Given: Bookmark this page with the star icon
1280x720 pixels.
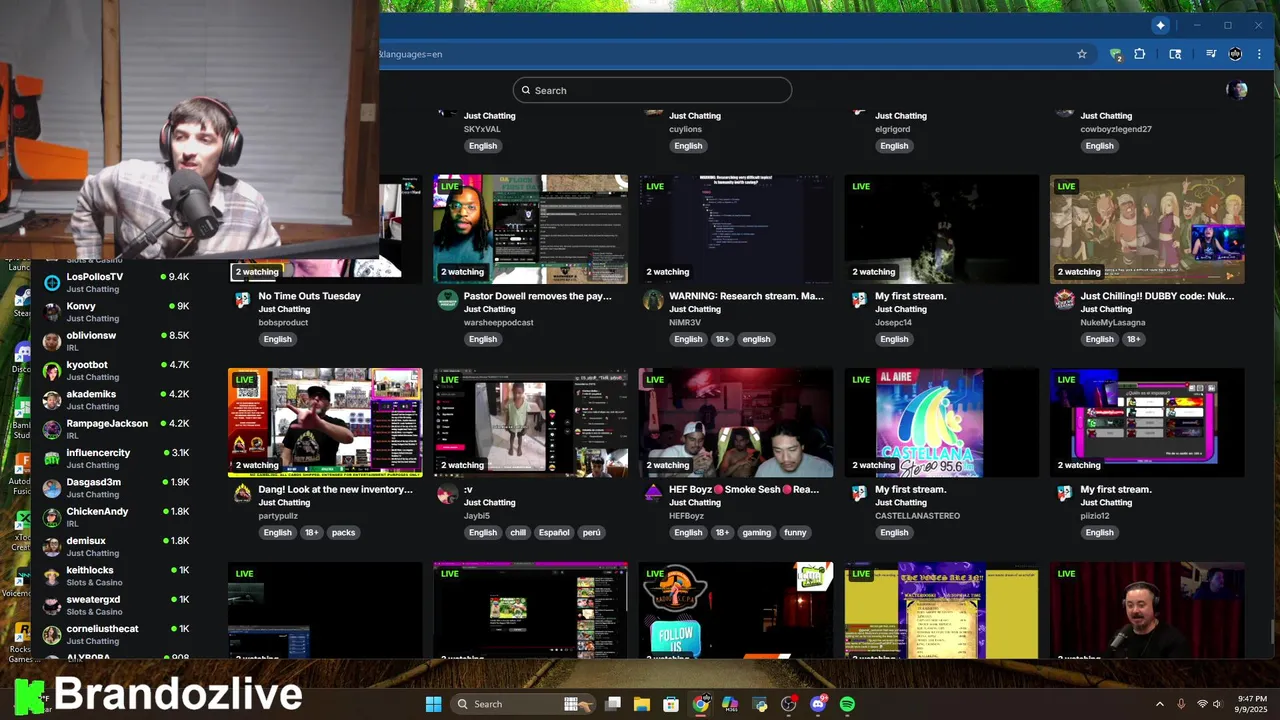Looking at the screenshot, I should click(1082, 54).
